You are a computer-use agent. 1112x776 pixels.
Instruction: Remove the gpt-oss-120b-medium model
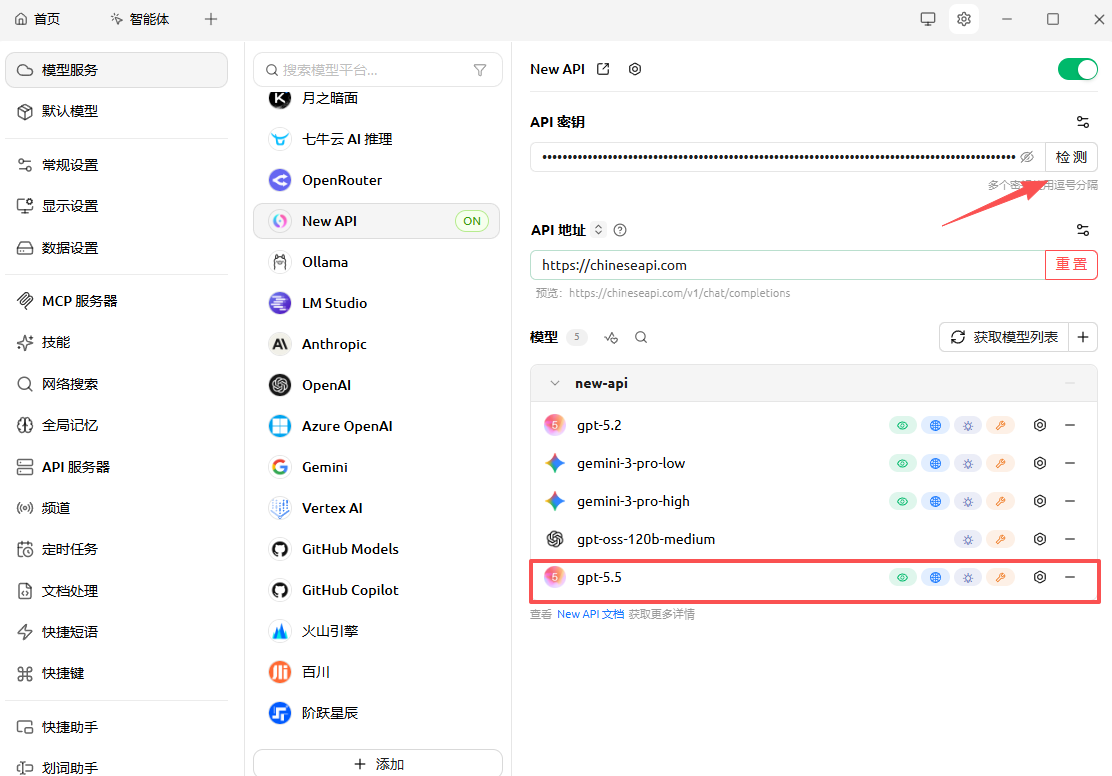[x=1069, y=539]
